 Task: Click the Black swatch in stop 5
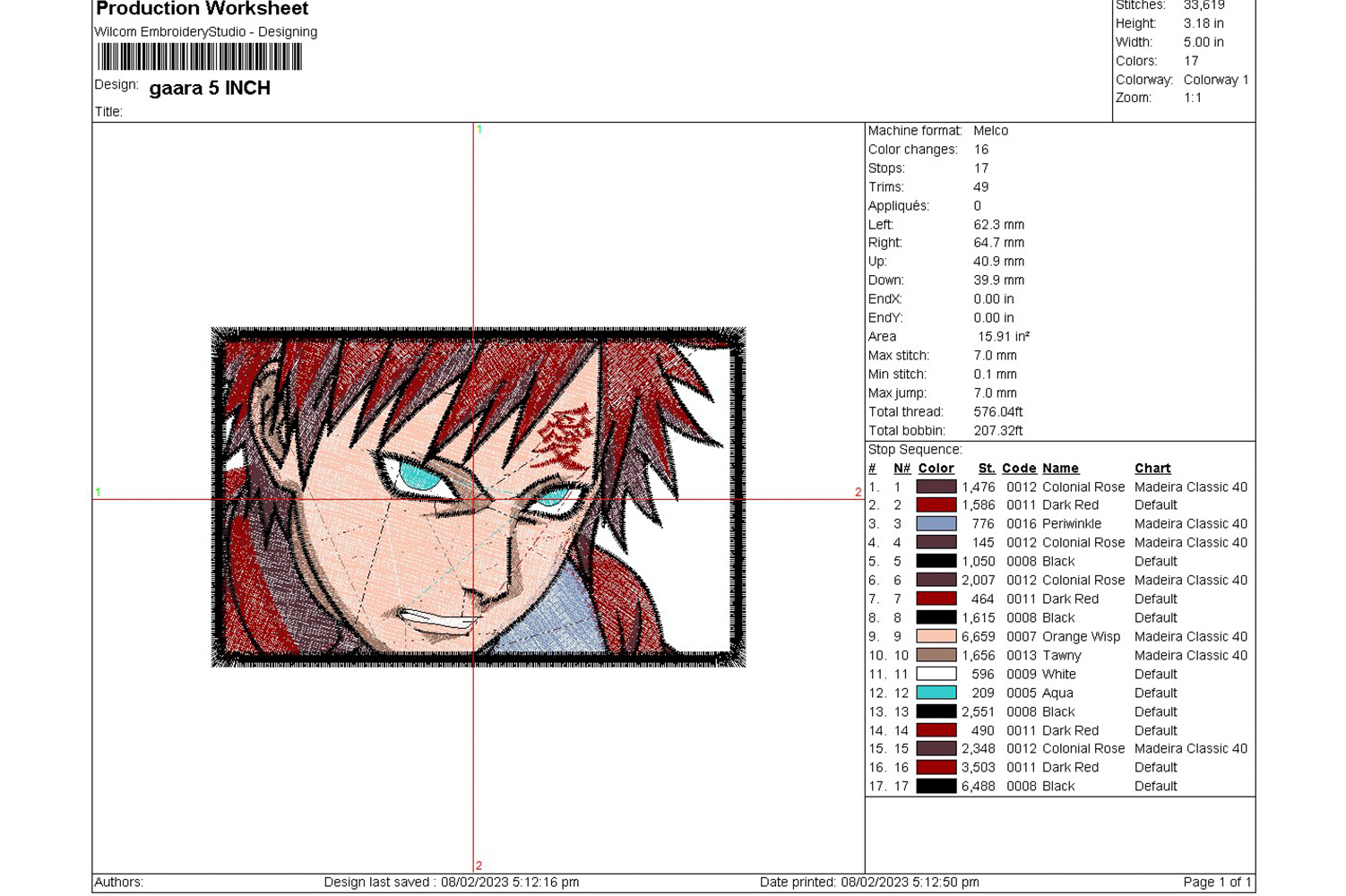pyautogui.click(x=936, y=562)
